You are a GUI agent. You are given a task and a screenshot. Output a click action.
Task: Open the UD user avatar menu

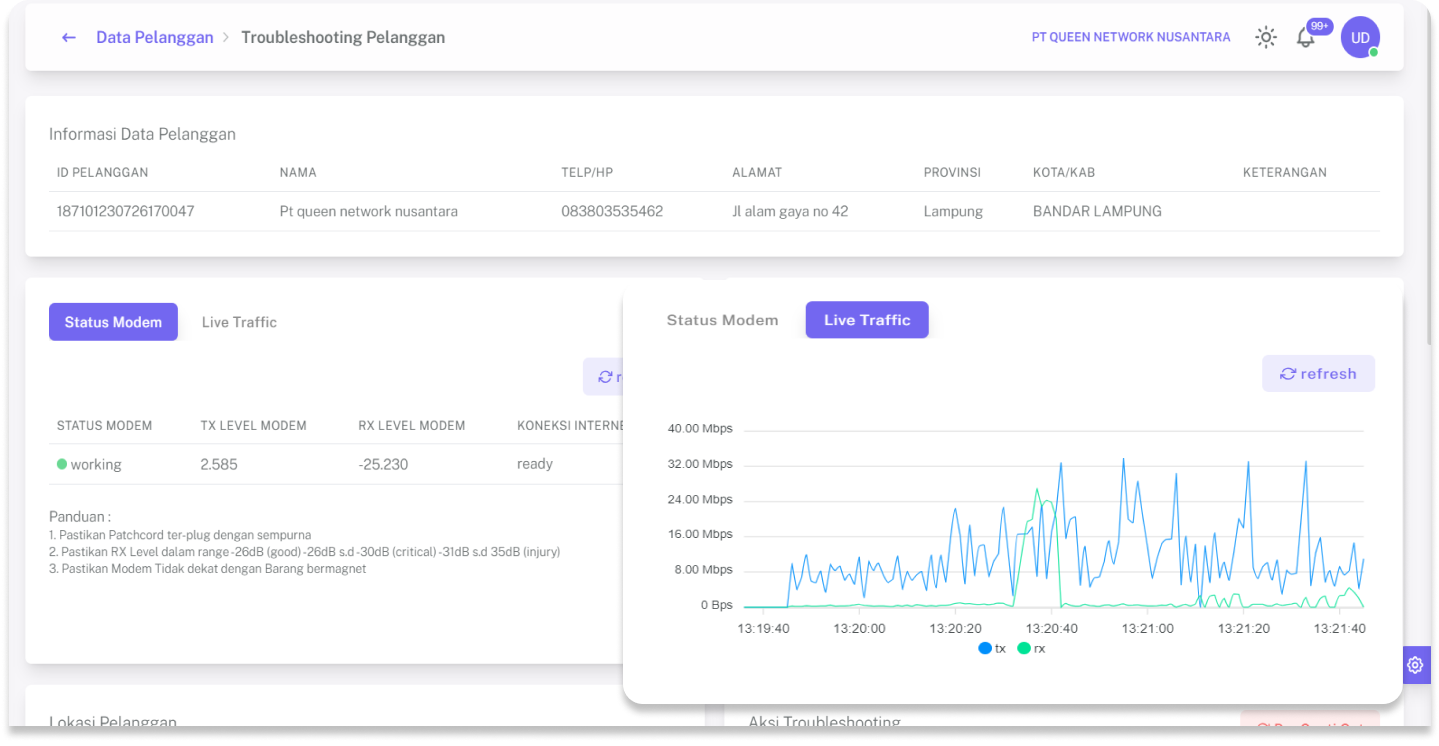point(1360,38)
